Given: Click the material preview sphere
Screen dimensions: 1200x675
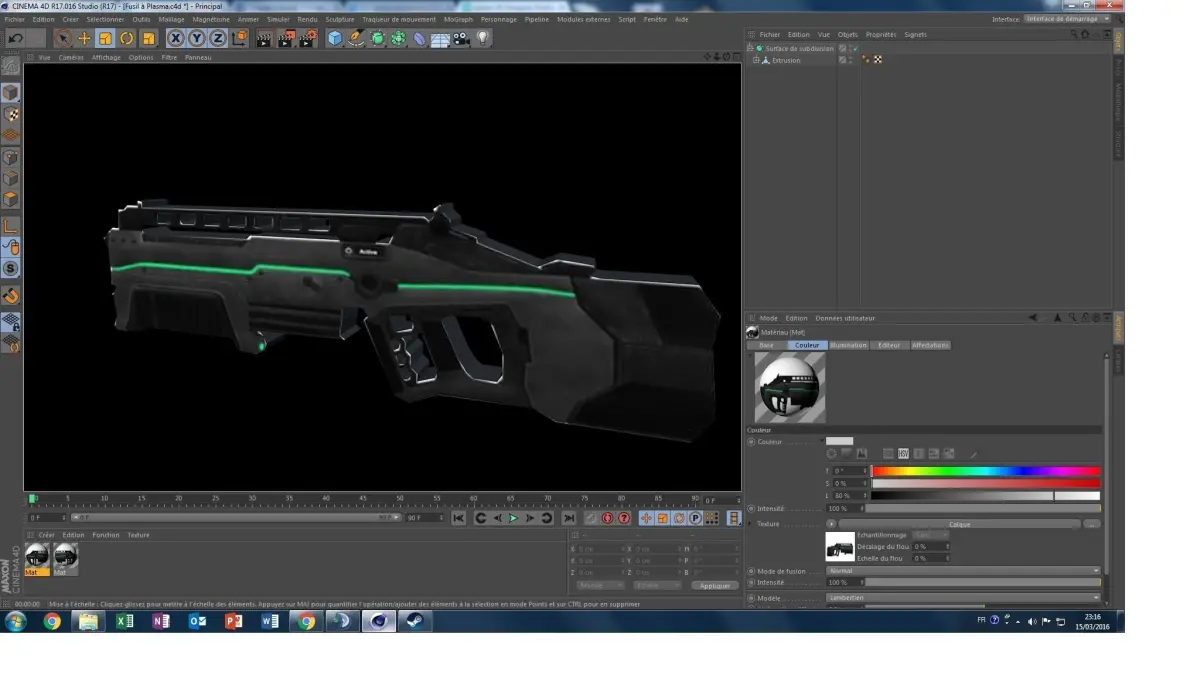Looking at the screenshot, I should click(x=790, y=387).
